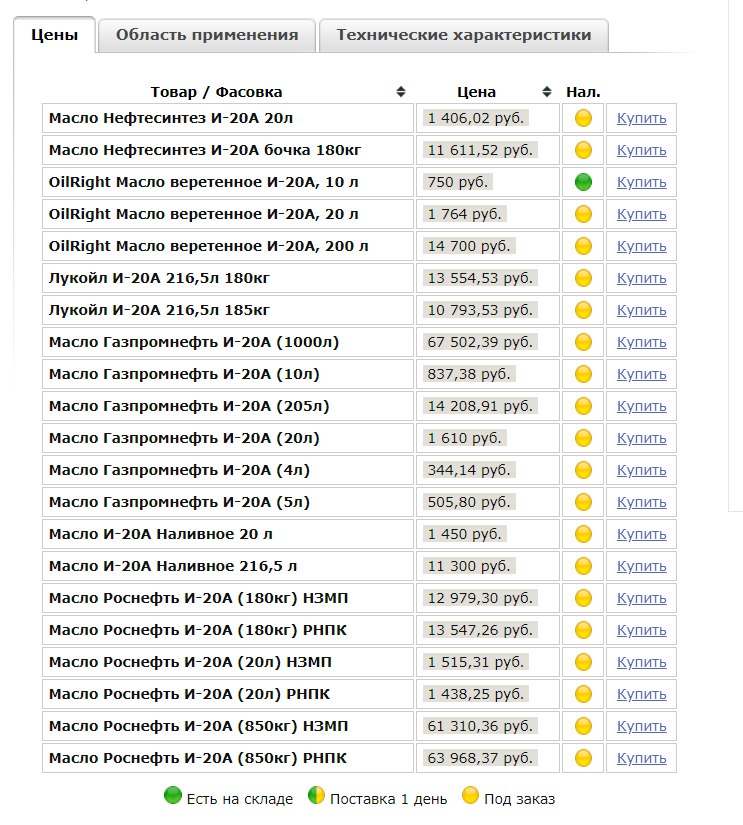Click the half-green legend icon Поставка 1 день
Screen dimensions: 743x825
point(316,795)
